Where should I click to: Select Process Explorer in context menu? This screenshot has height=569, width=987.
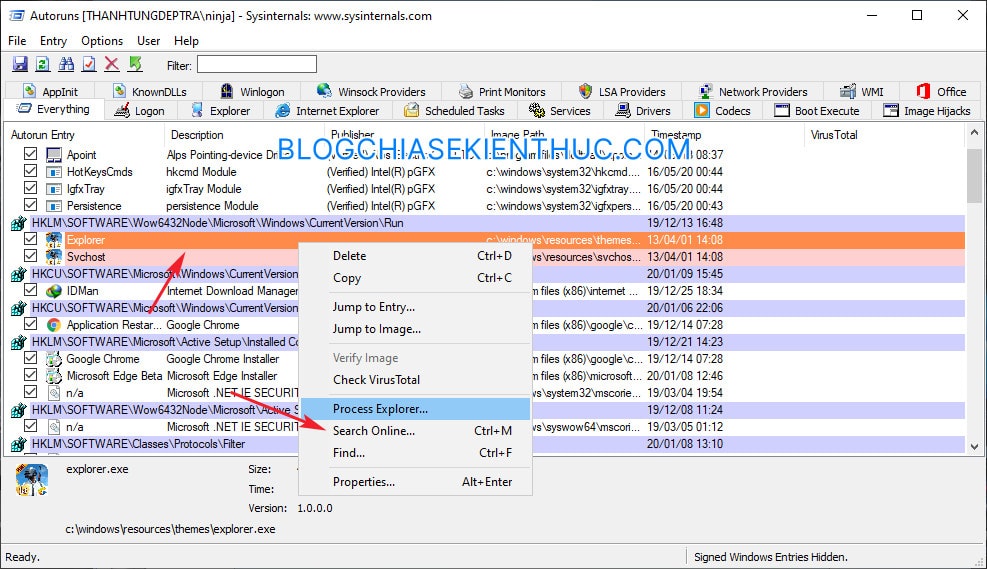[415, 409]
